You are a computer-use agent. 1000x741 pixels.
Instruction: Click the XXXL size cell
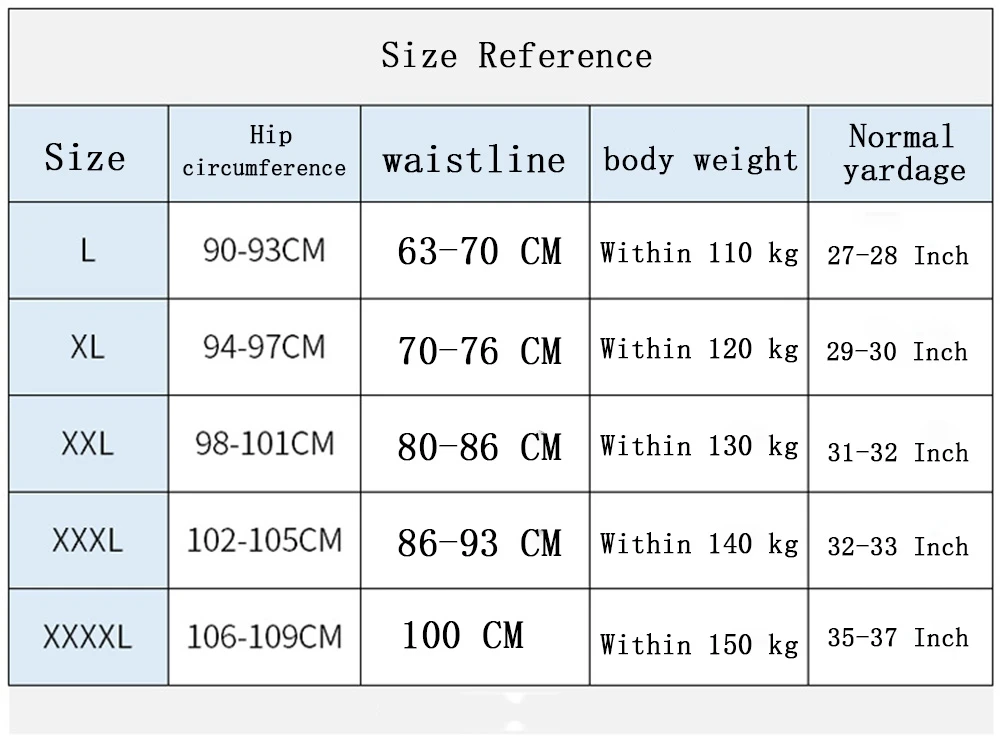[88, 541]
